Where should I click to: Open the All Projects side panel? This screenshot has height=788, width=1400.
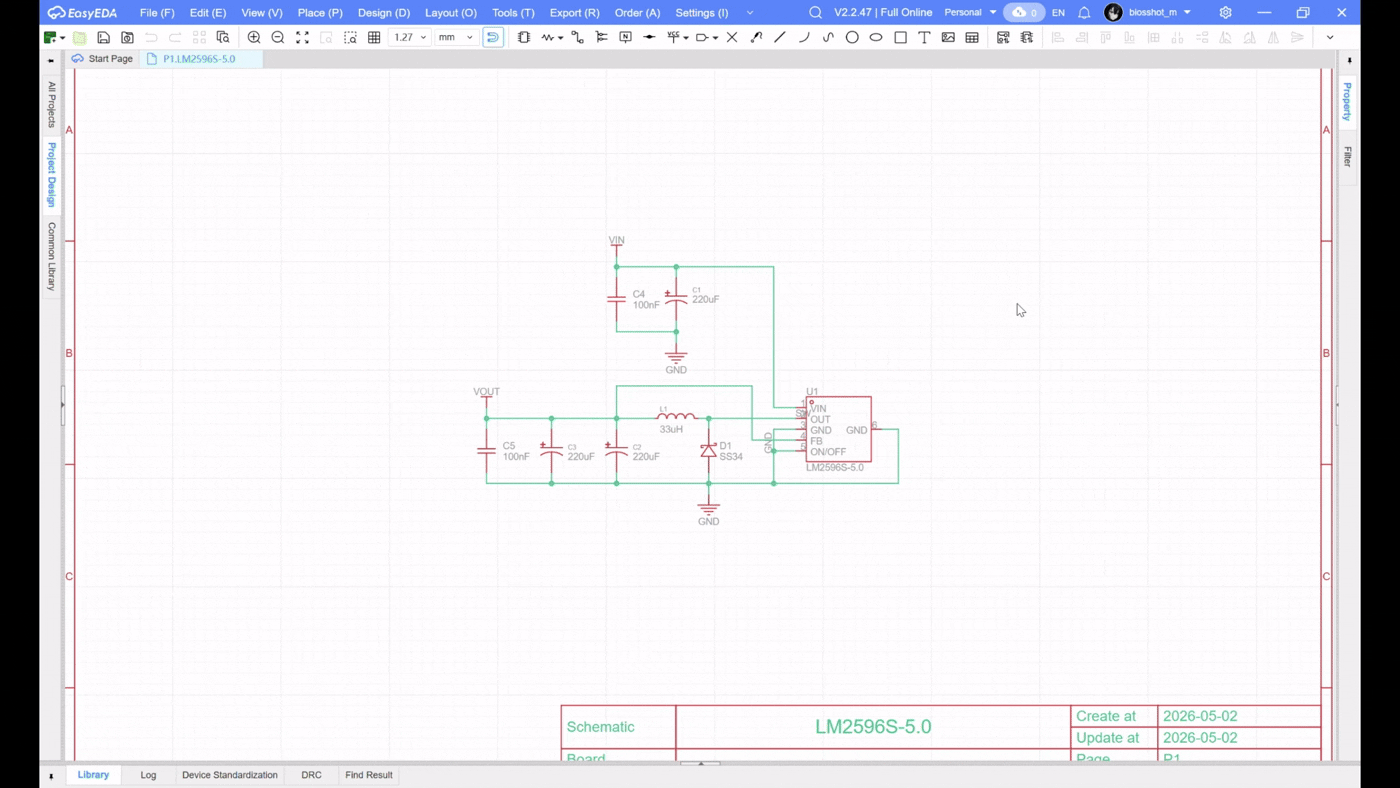(x=52, y=104)
